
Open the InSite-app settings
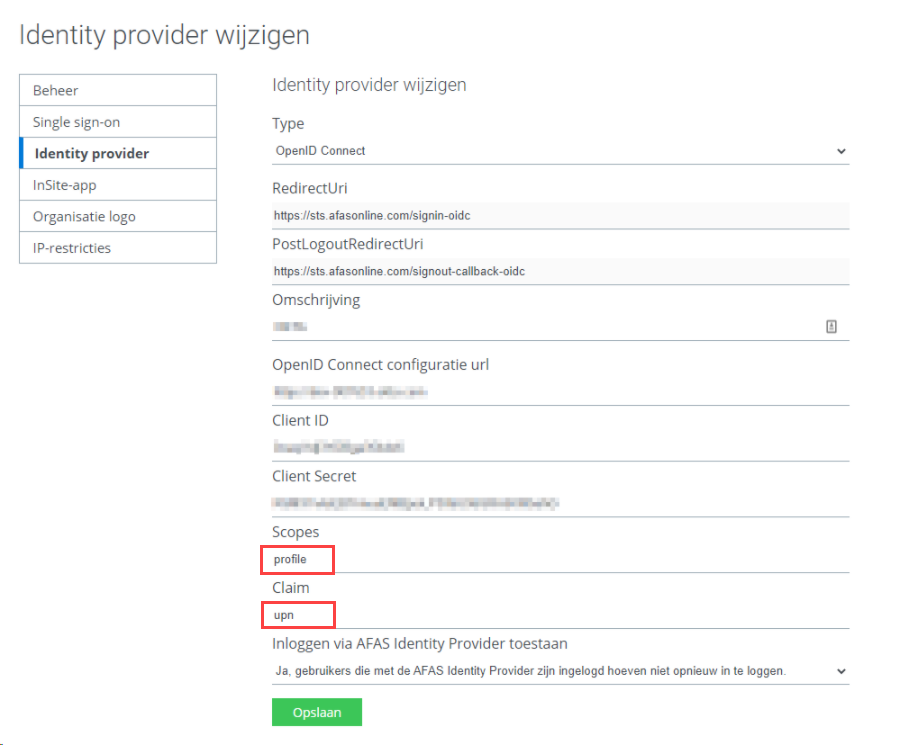(118, 185)
